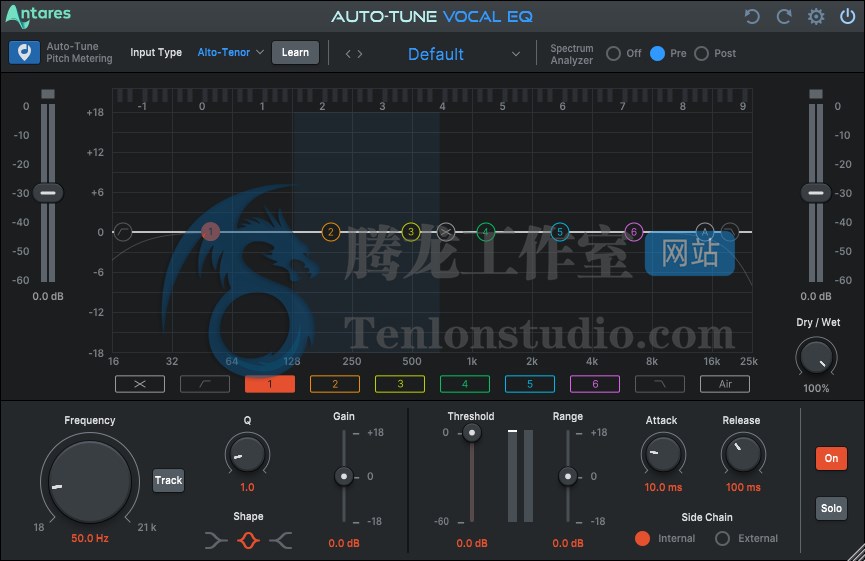The width and height of the screenshot is (865, 561).
Task: Select green band 4 node on graph
Action: coord(485,232)
